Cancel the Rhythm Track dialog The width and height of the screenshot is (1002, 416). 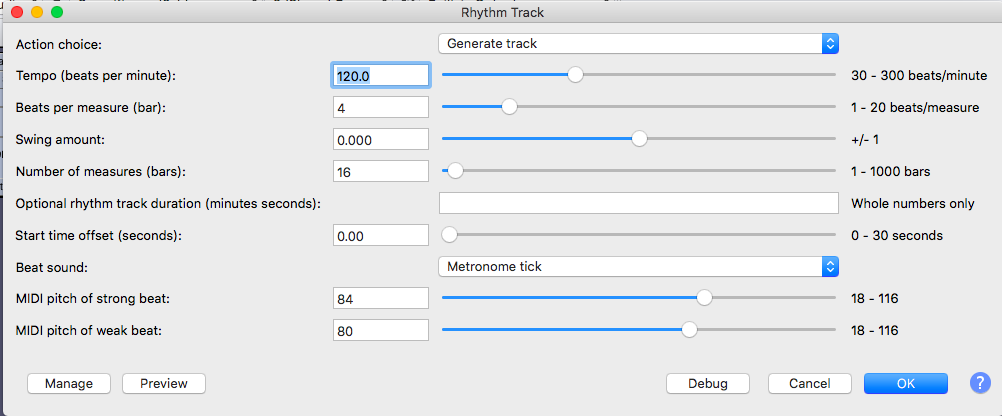point(809,384)
